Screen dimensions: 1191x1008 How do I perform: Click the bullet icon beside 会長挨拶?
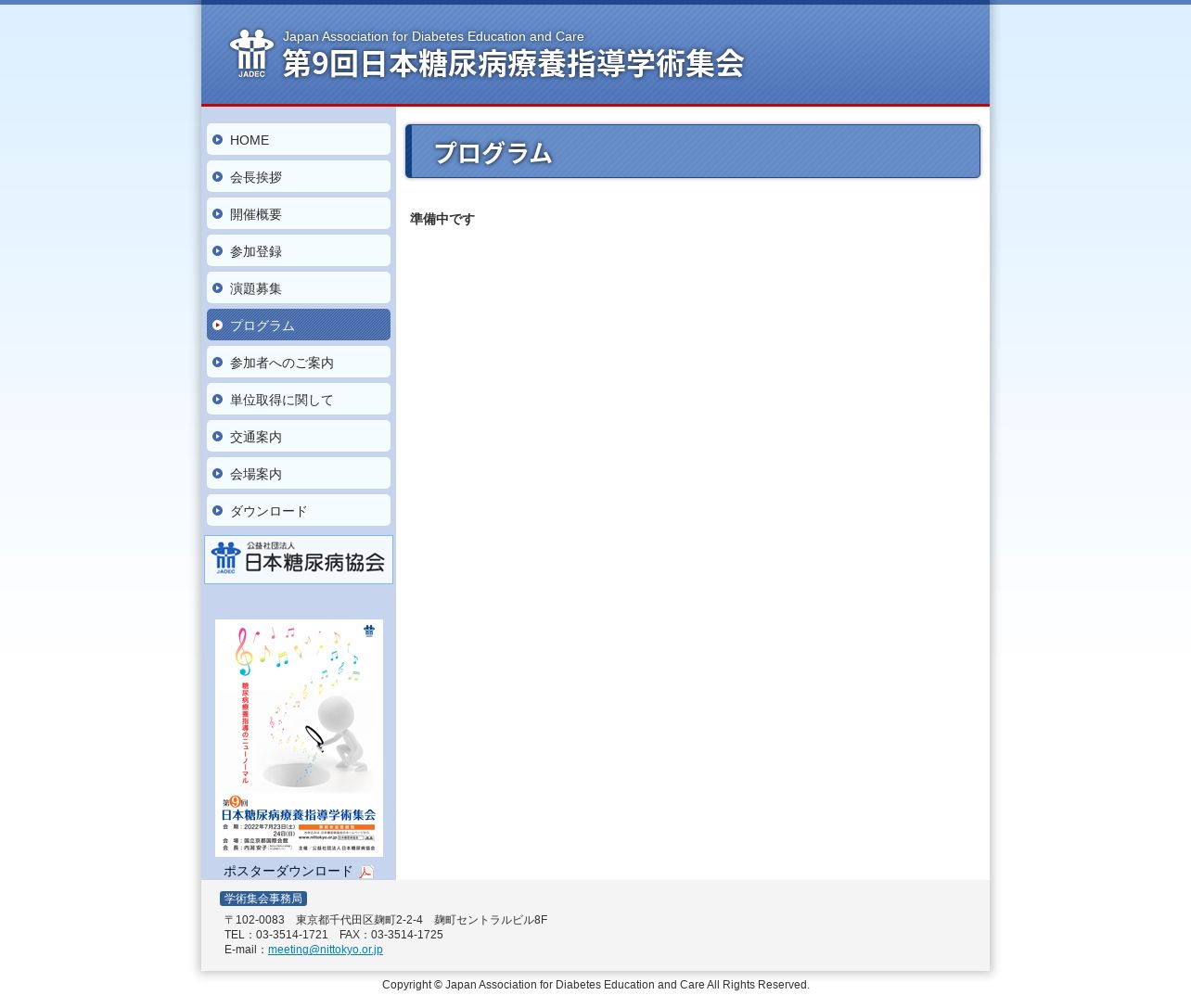pyautogui.click(x=217, y=176)
